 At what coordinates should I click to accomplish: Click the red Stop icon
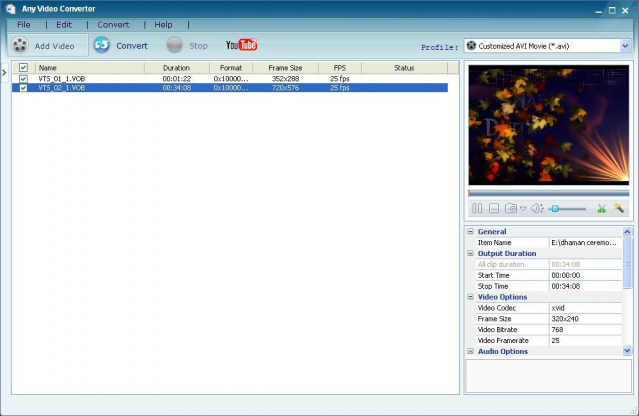[x=174, y=45]
